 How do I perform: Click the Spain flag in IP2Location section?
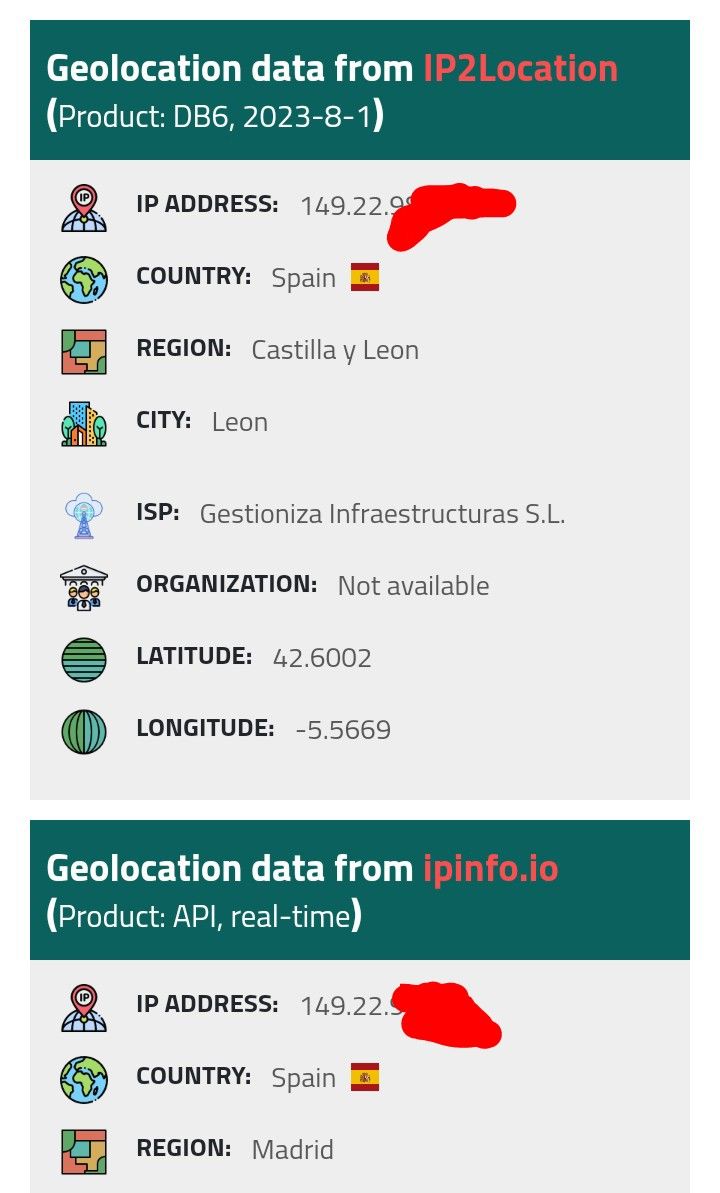tap(365, 277)
